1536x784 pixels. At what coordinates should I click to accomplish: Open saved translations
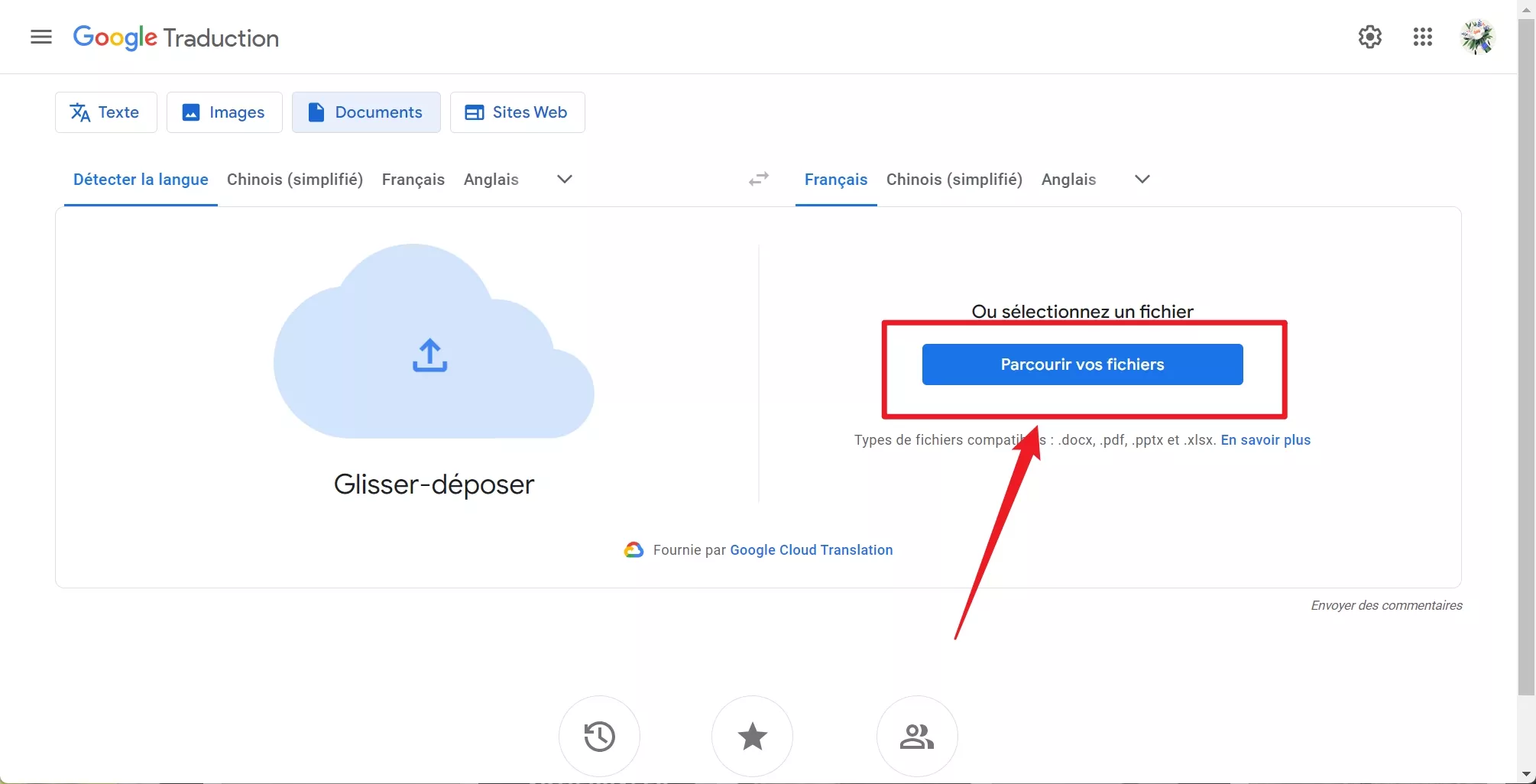[x=752, y=735]
